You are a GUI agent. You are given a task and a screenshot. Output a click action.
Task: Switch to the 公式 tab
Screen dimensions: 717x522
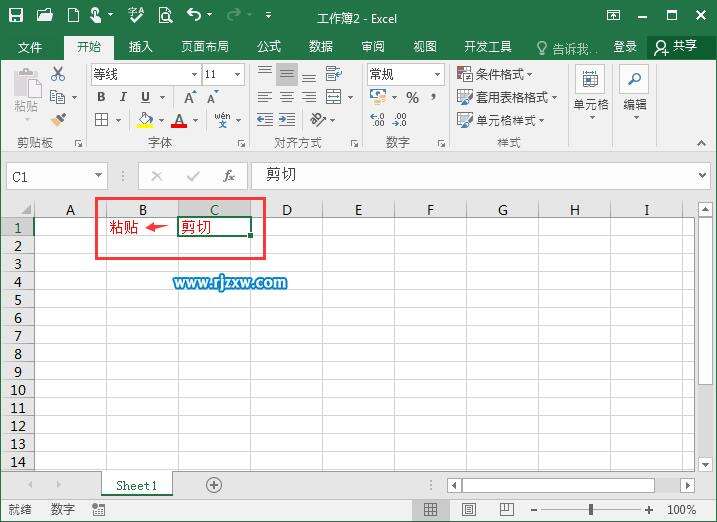coord(269,47)
